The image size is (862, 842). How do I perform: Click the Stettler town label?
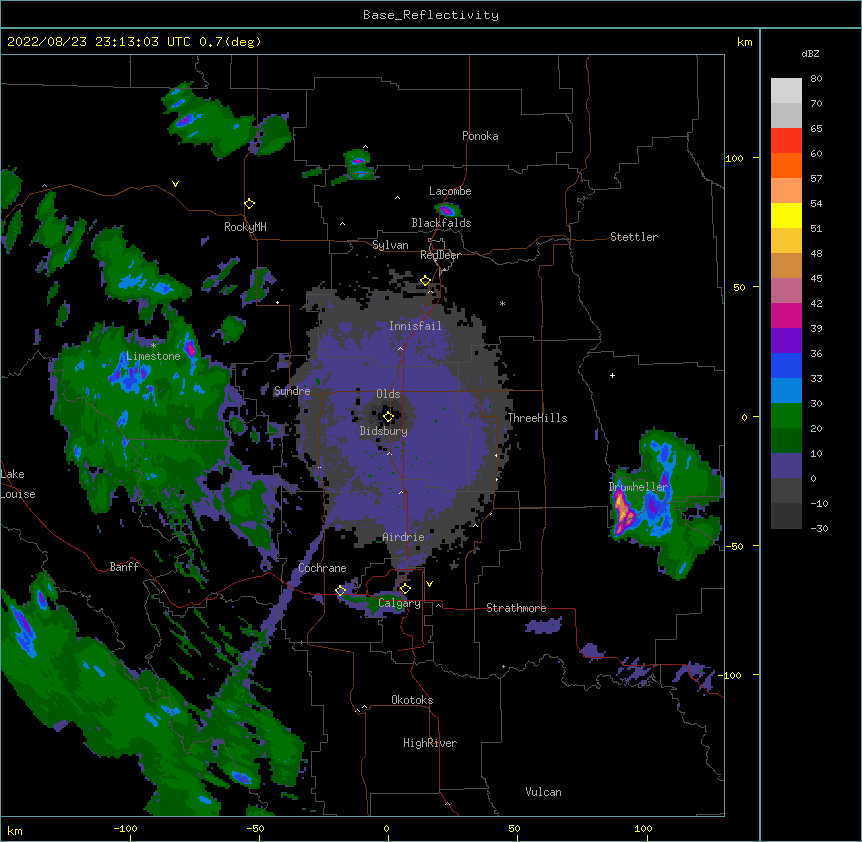pyautogui.click(x=633, y=237)
